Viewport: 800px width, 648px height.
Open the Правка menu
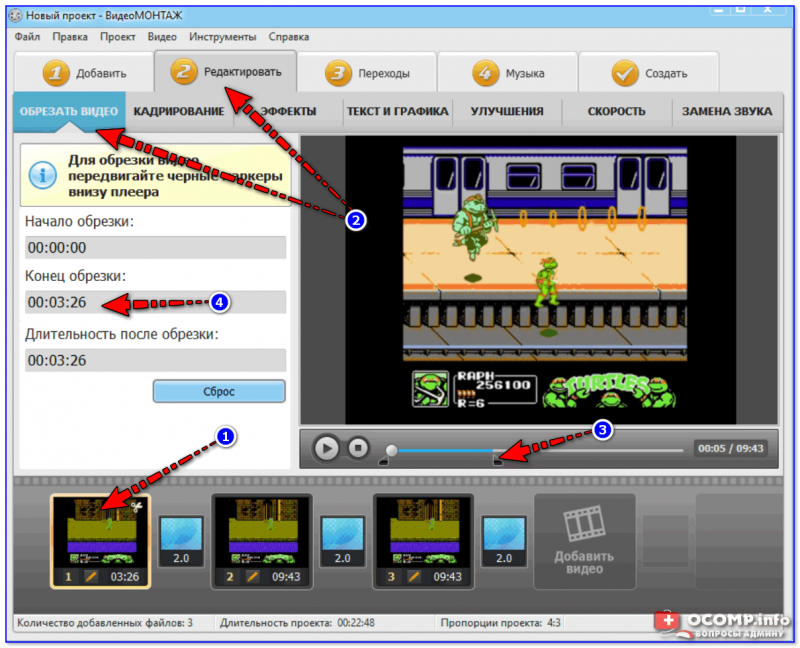pyautogui.click(x=70, y=37)
